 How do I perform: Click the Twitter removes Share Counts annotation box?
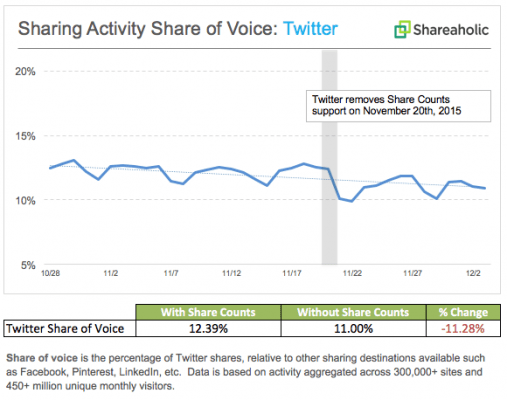coord(398,106)
